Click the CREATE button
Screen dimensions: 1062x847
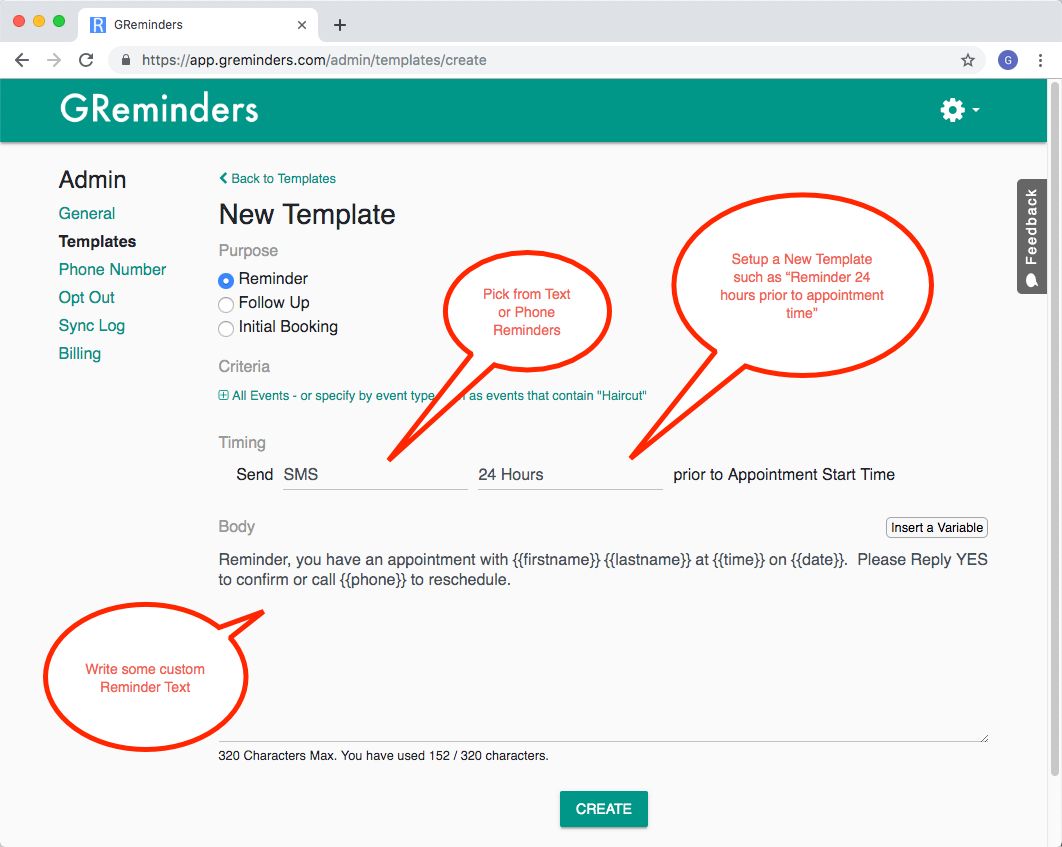603,809
